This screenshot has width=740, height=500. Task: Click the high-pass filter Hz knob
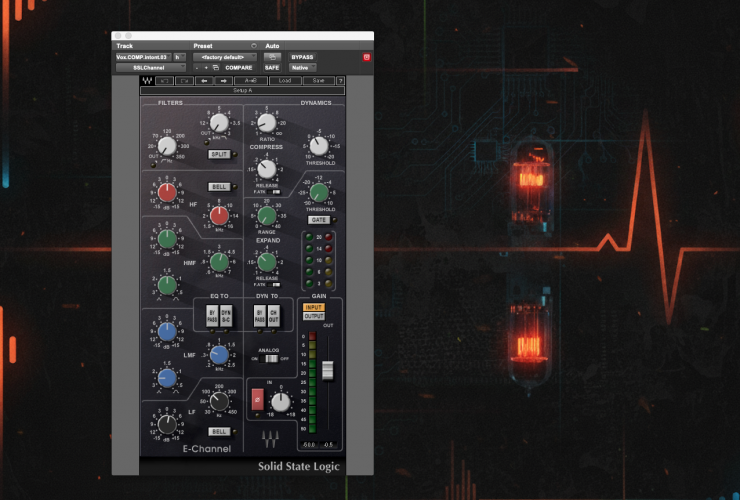click(167, 146)
